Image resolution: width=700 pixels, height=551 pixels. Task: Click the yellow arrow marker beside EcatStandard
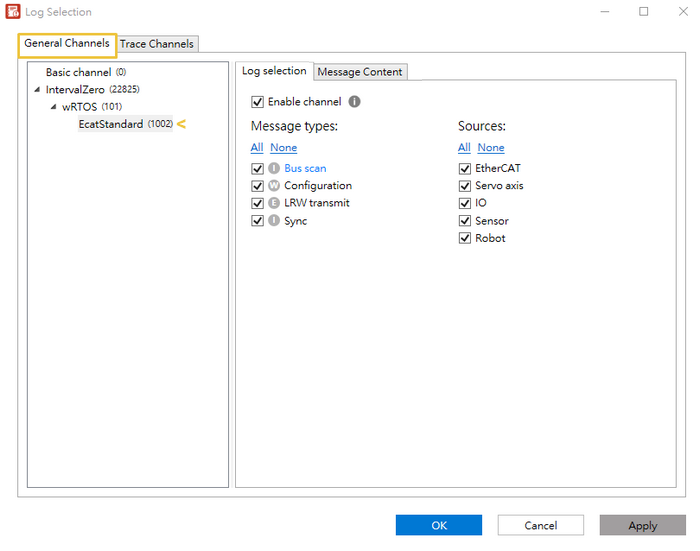pos(182,124)
